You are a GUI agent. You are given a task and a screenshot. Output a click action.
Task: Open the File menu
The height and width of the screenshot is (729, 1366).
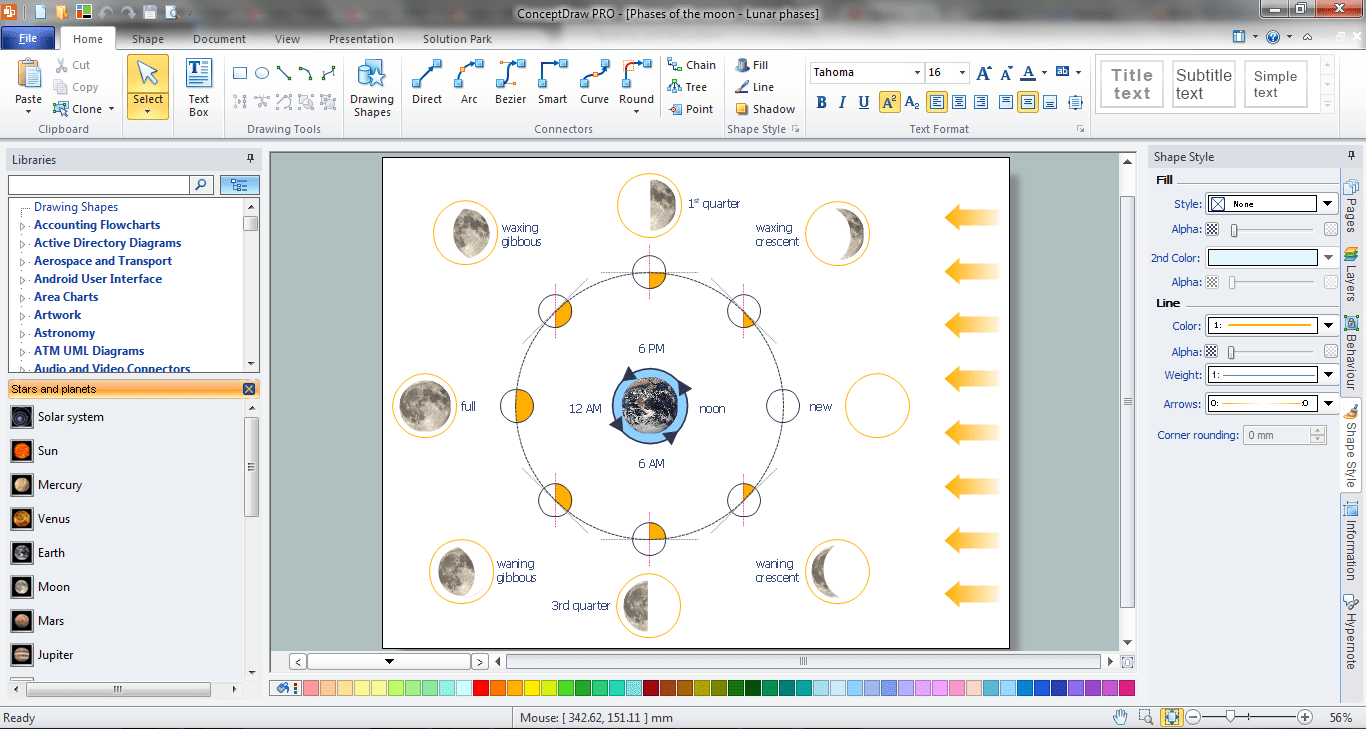[x=28, y=37]
